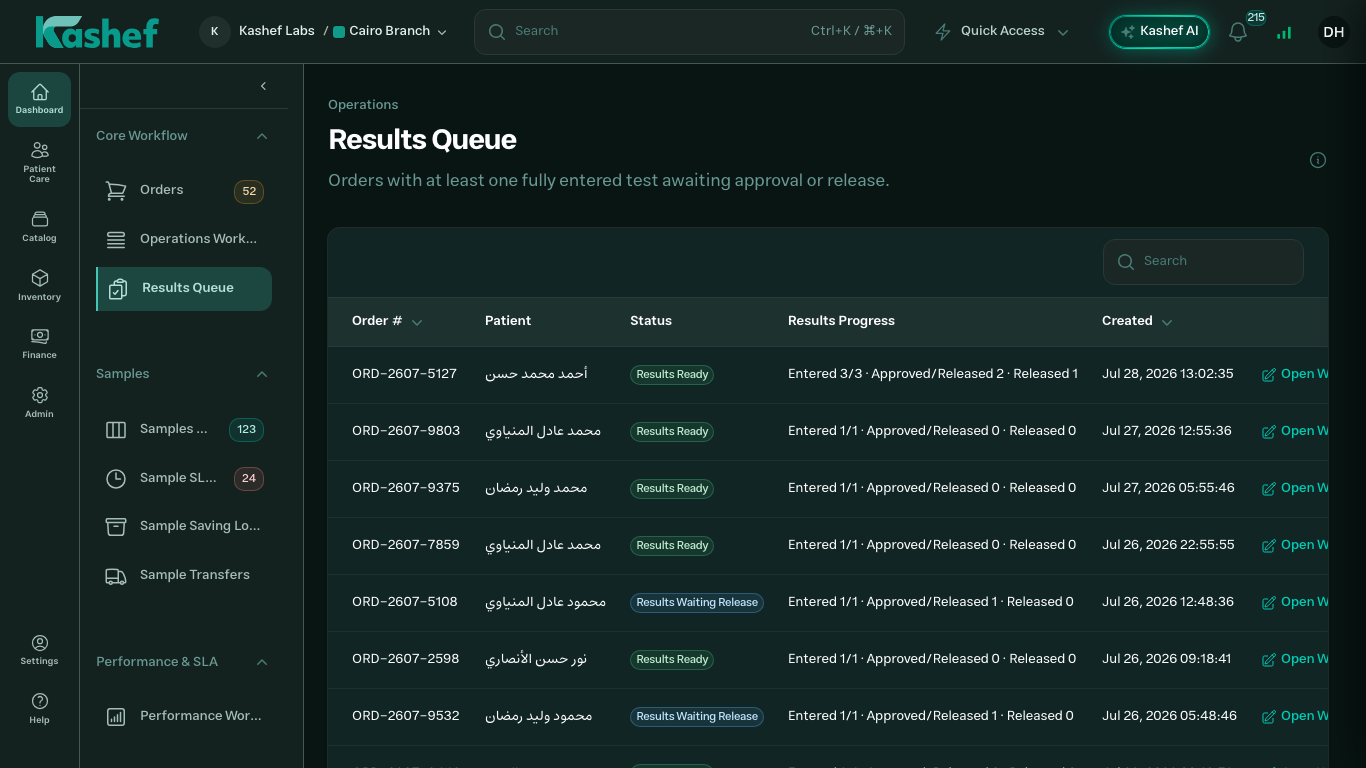Screen dimensions: 1366x768
Task: Click edit icon for order ORD-2607-7859
Action: [x=1269, y=546]
